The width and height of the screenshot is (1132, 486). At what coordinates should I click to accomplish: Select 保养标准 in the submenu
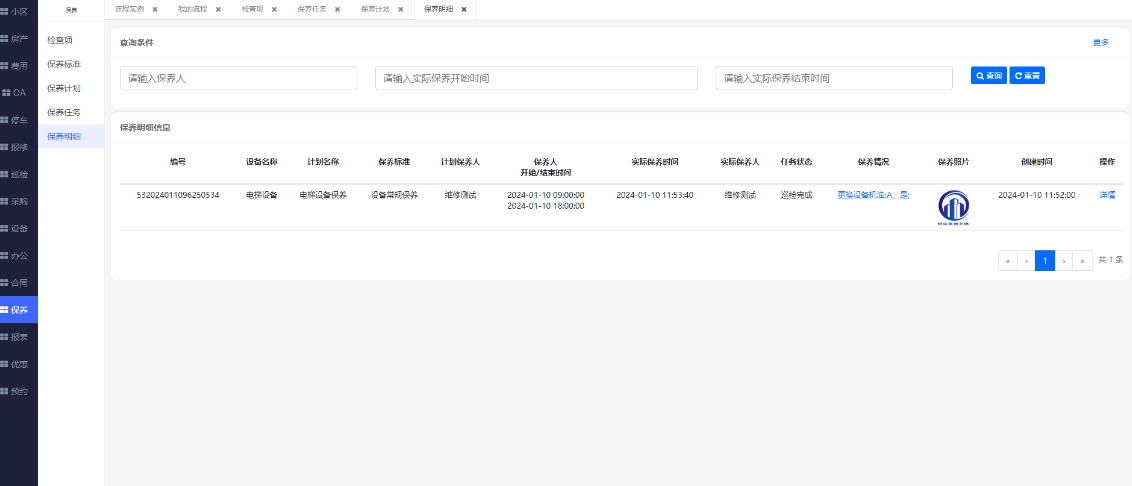(64, 64)
